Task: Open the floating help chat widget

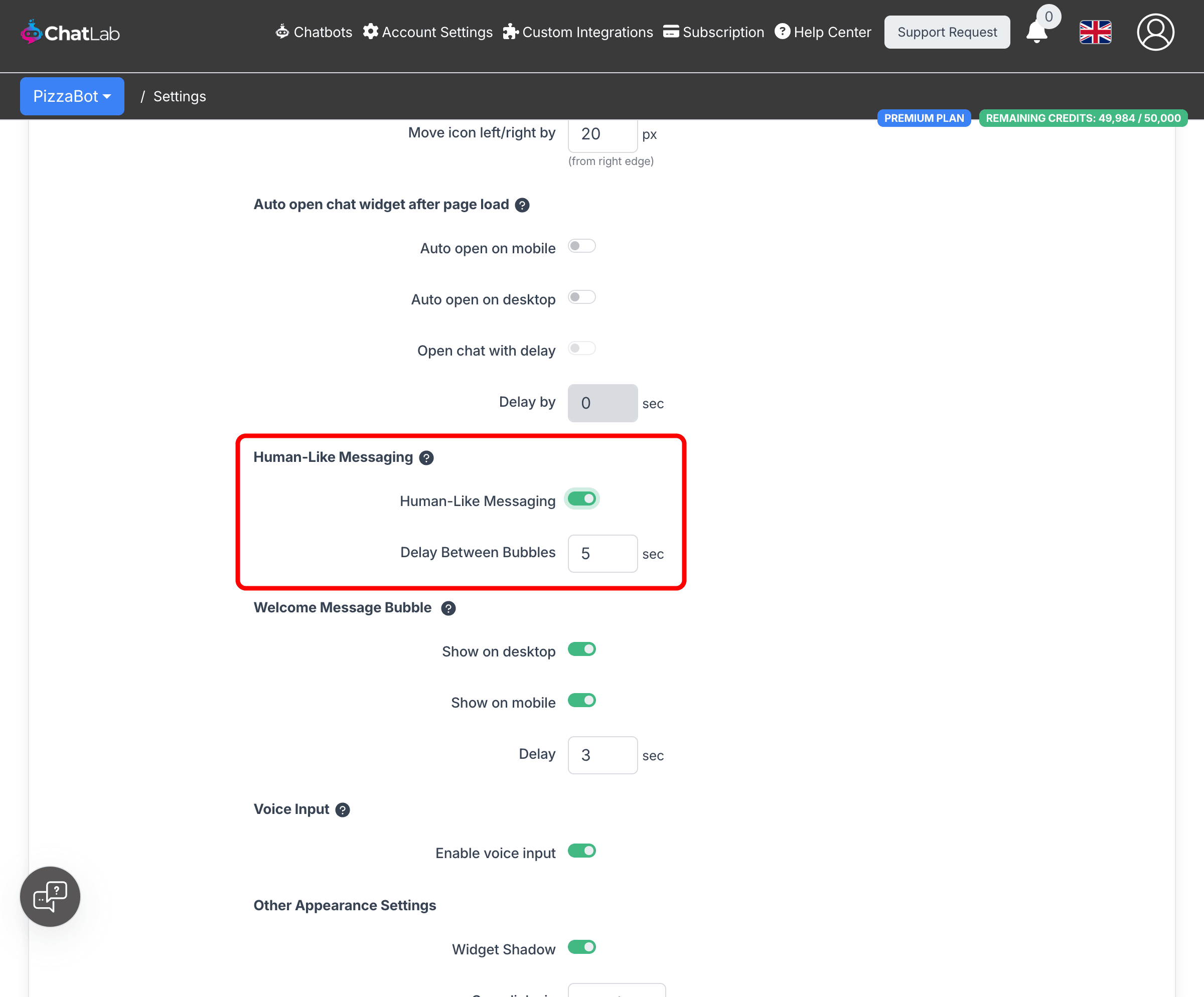Action: point(51,896)
